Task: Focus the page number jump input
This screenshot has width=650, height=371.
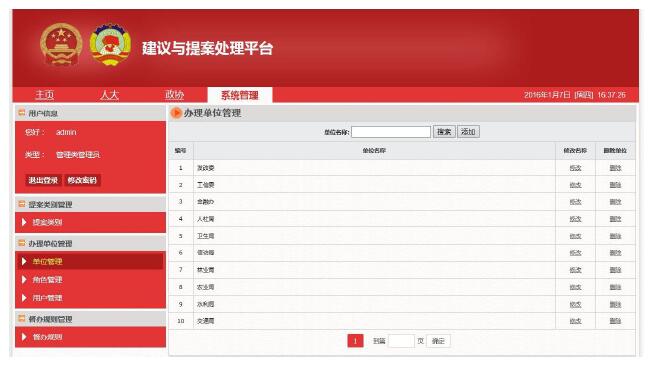Action: (x=401, y=341)
